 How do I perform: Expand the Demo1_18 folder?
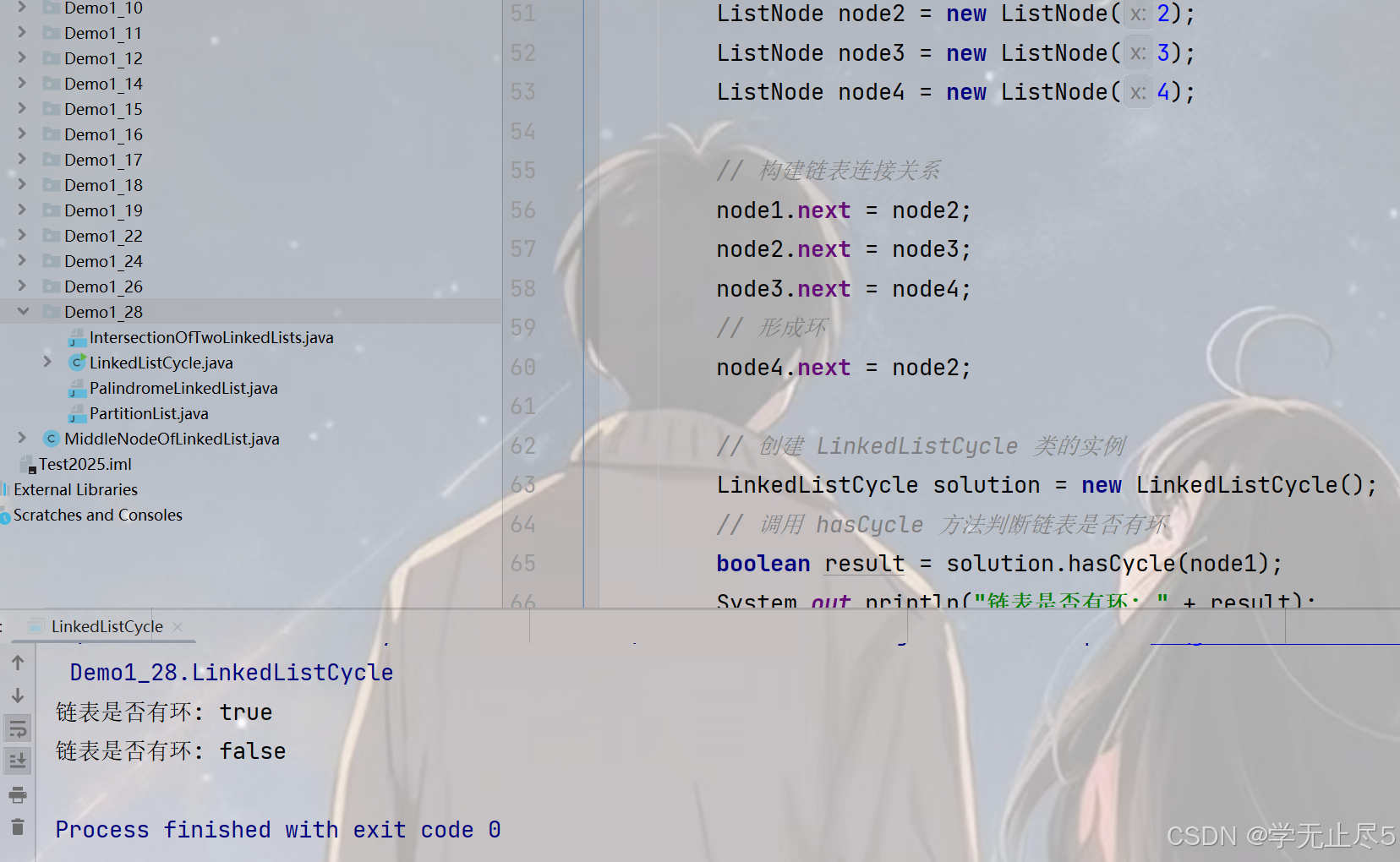click(23, 185)
